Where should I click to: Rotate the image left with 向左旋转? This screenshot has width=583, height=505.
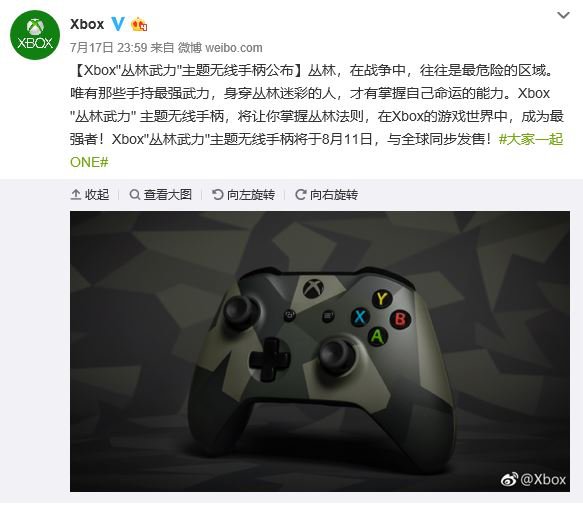(244, 194)
